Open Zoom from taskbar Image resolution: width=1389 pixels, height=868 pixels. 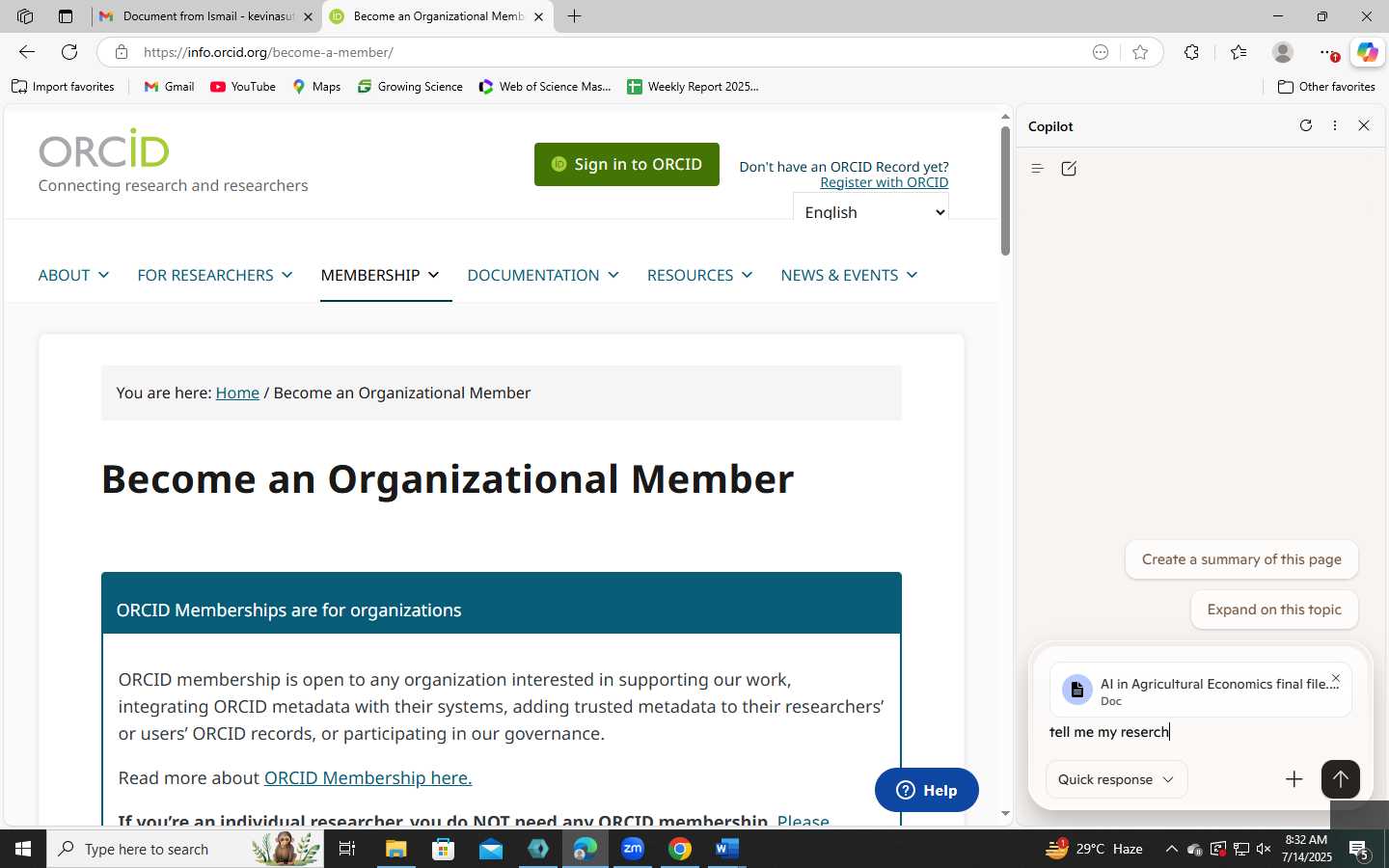(x=633, y=849)
